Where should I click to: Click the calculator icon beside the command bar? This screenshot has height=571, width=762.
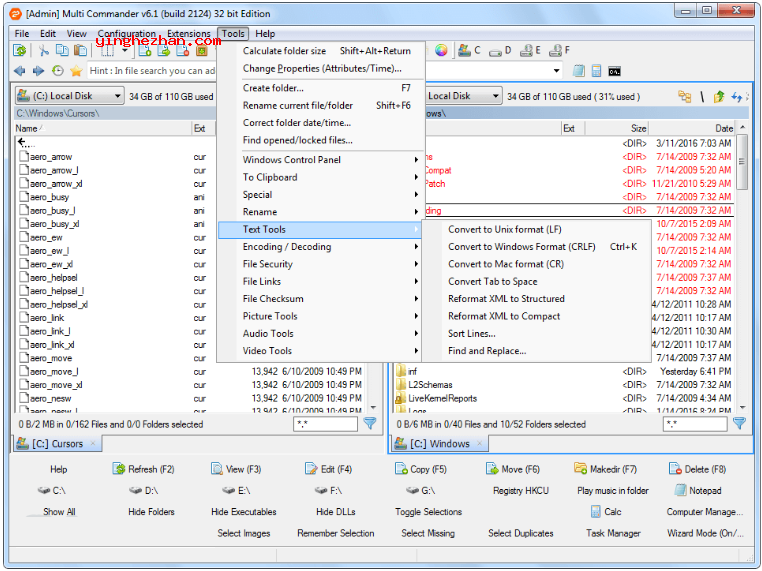coord(596,71)
